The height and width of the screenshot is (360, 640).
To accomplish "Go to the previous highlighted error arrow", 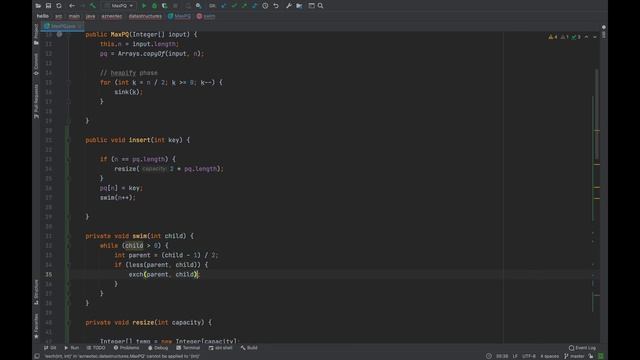I will 587,37.
